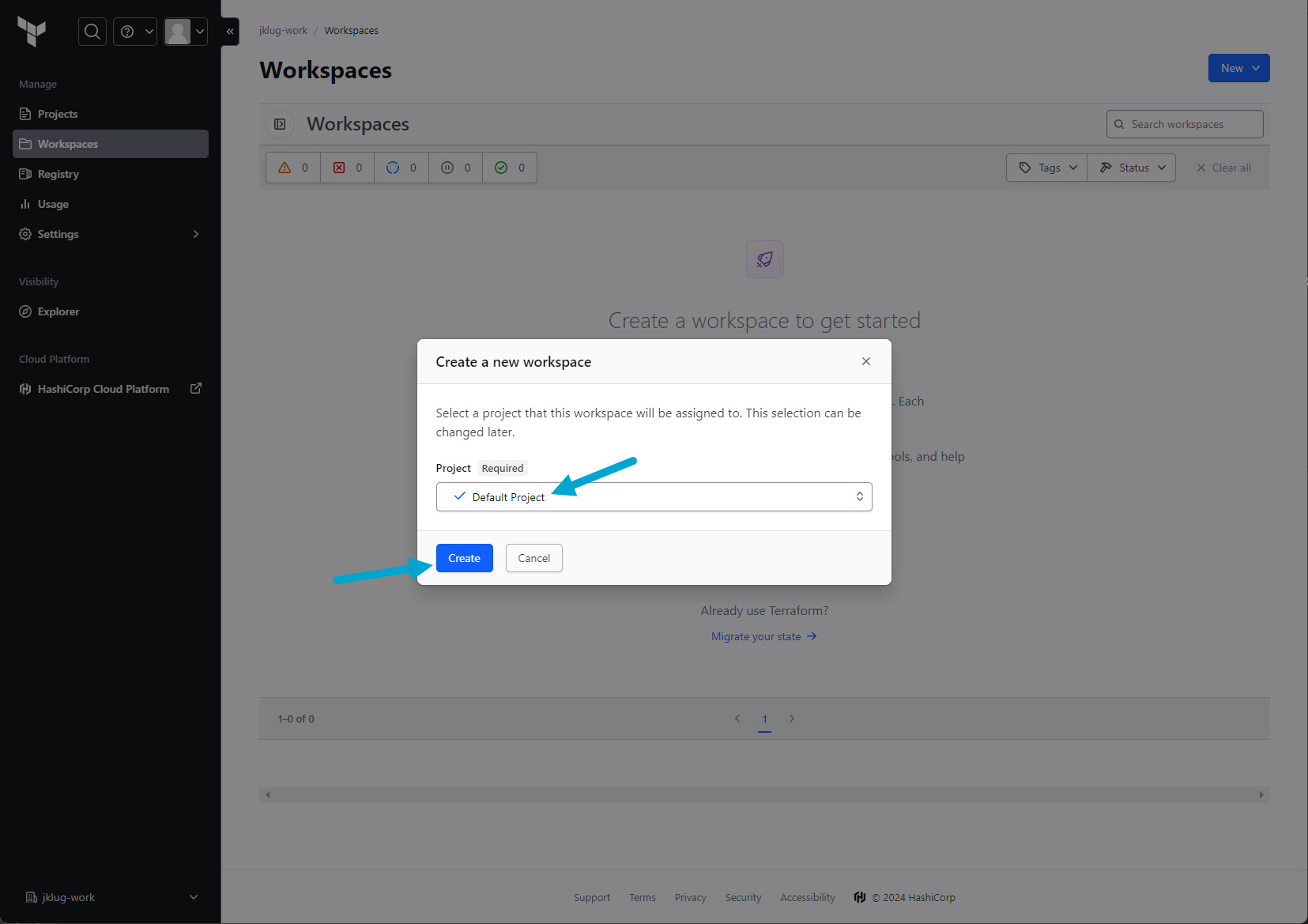Screen dimensions: 1308x924
Task: Filter by errored red X status count
Action: (x=348, y=168)
